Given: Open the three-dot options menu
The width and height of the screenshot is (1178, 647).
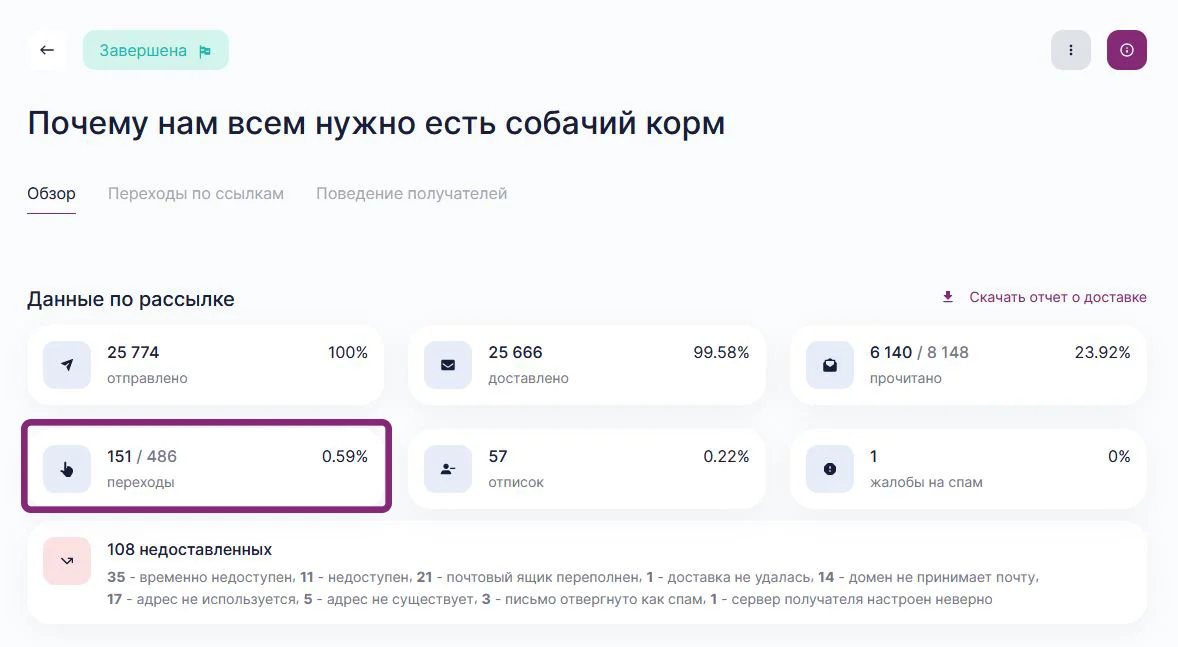Looking at the screenshot, I should pyautogui.click(x=1071, y=50).
